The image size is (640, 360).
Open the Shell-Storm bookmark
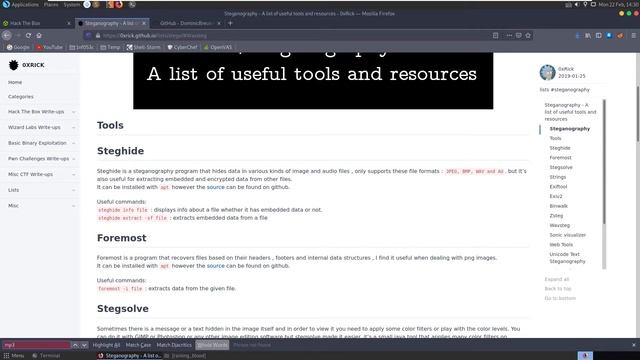pyautogui.click(x=143, y=47)
